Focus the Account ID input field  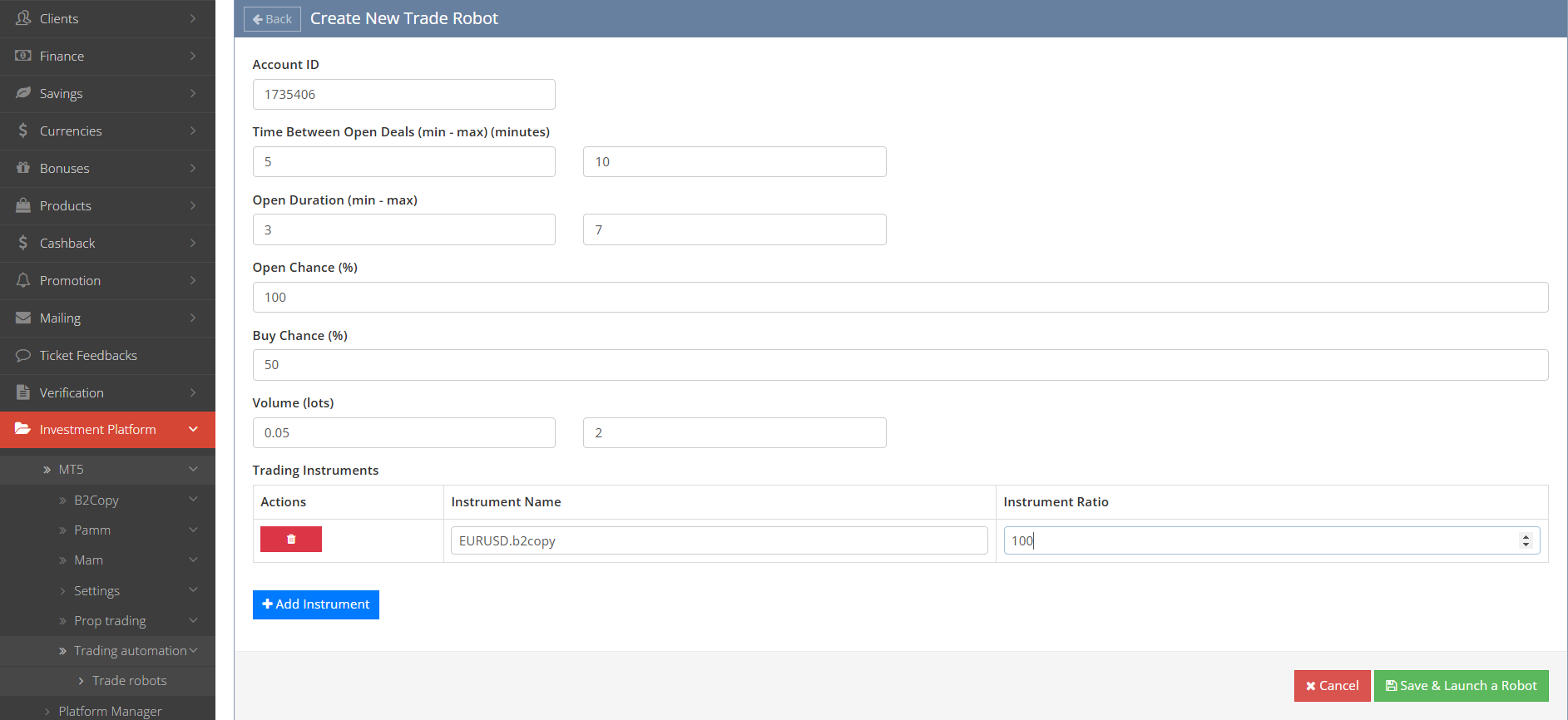(403, 95)
